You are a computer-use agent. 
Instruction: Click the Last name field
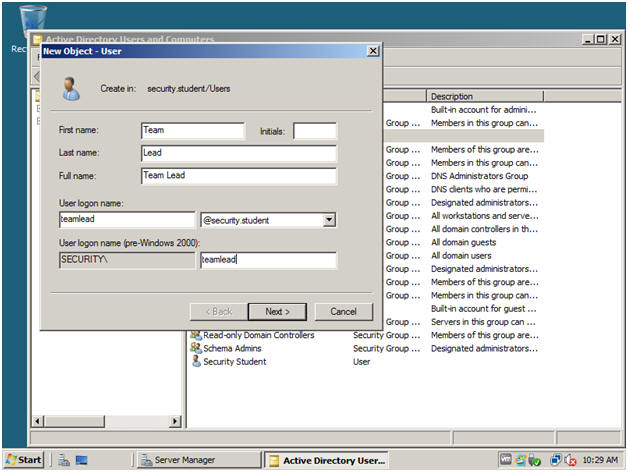(239, 153)
